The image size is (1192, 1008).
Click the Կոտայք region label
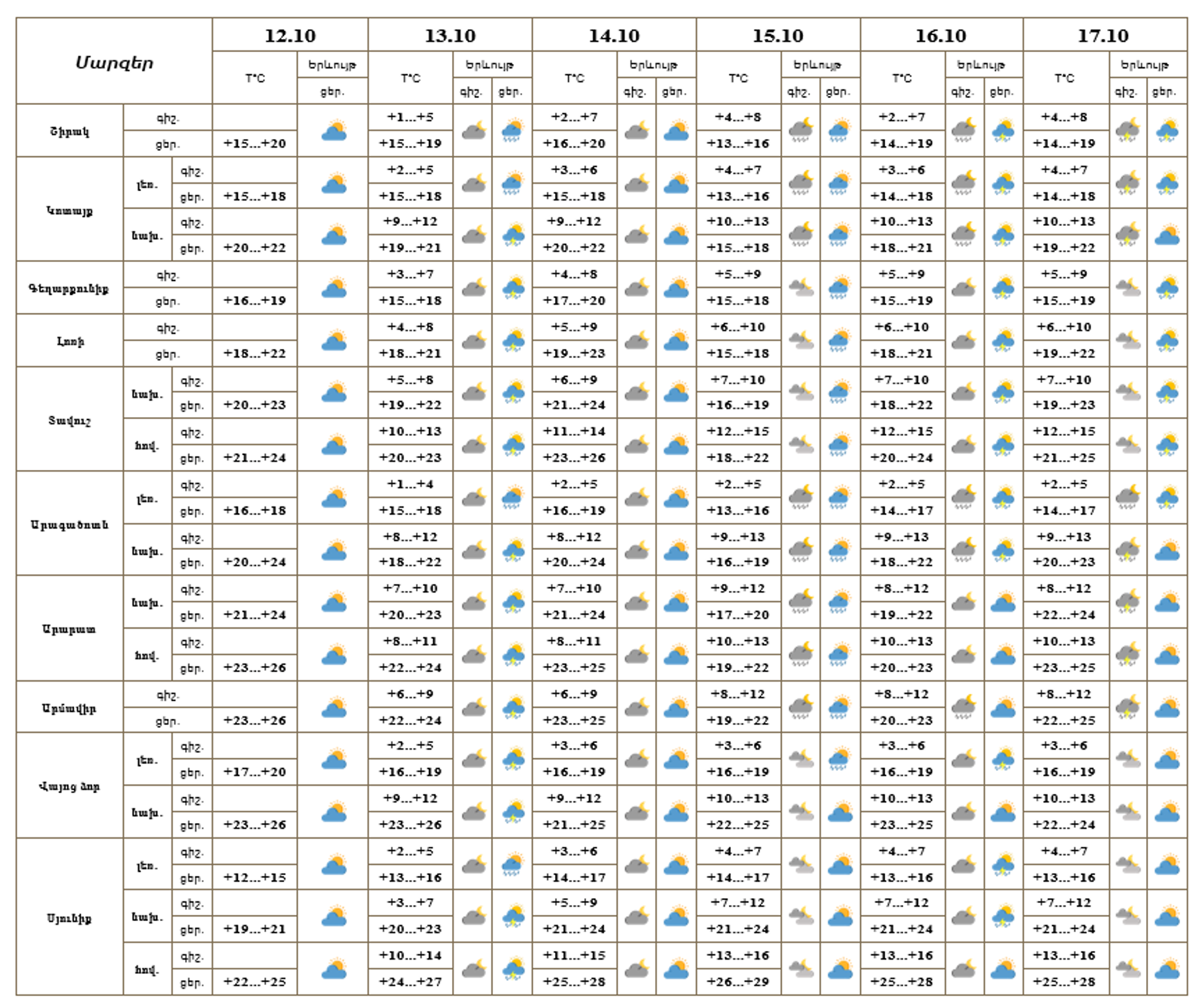point(70,210)
